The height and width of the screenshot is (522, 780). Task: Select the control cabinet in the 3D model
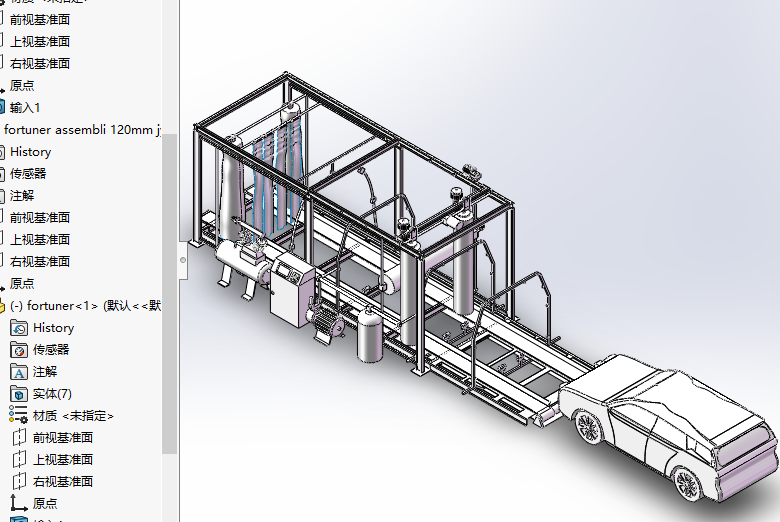coord(290,290)
